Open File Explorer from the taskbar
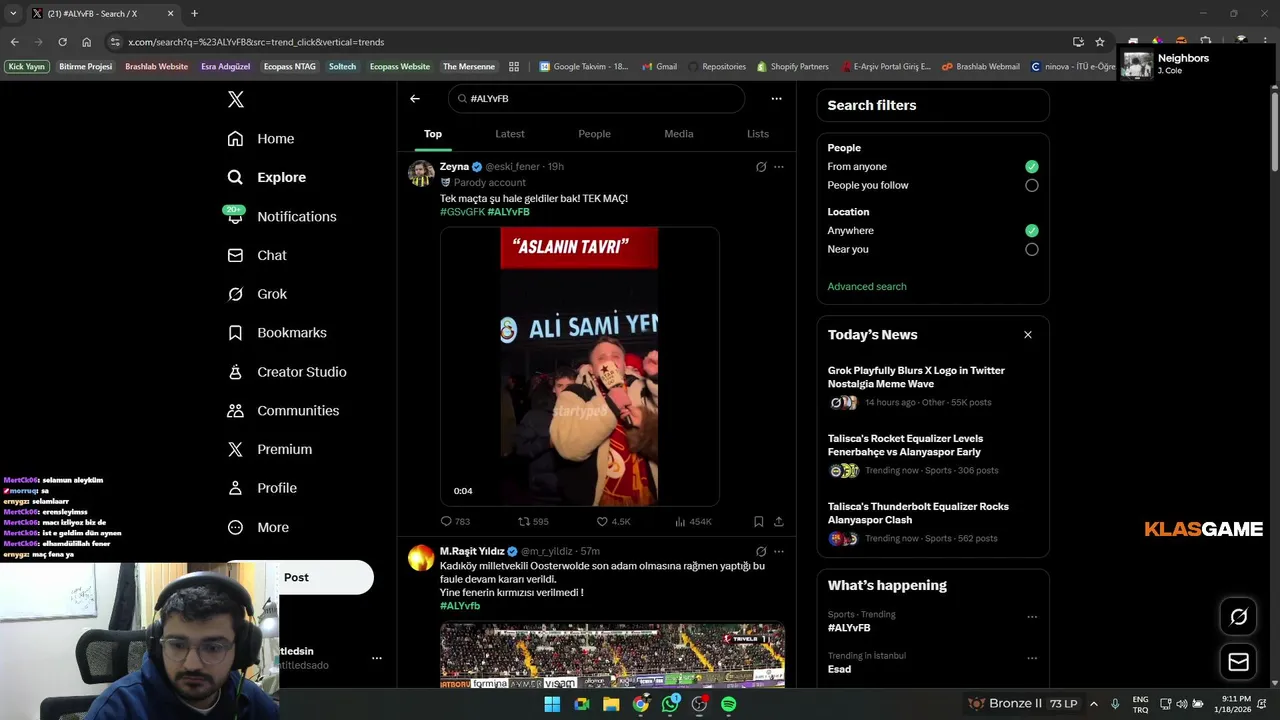Screen dimensions: 1280x720 coord(611,704)
